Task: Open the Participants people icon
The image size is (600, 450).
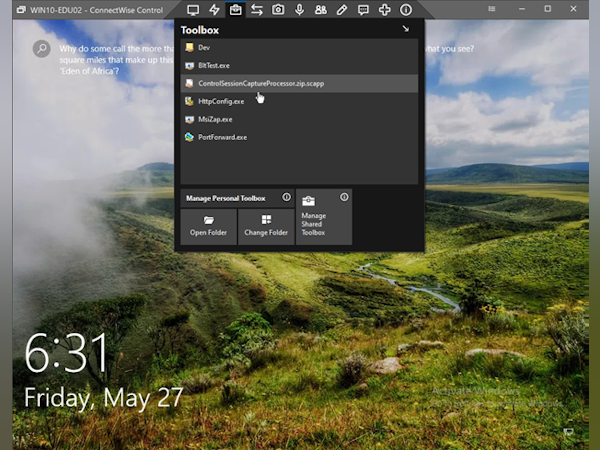Action: coord(321,10)
